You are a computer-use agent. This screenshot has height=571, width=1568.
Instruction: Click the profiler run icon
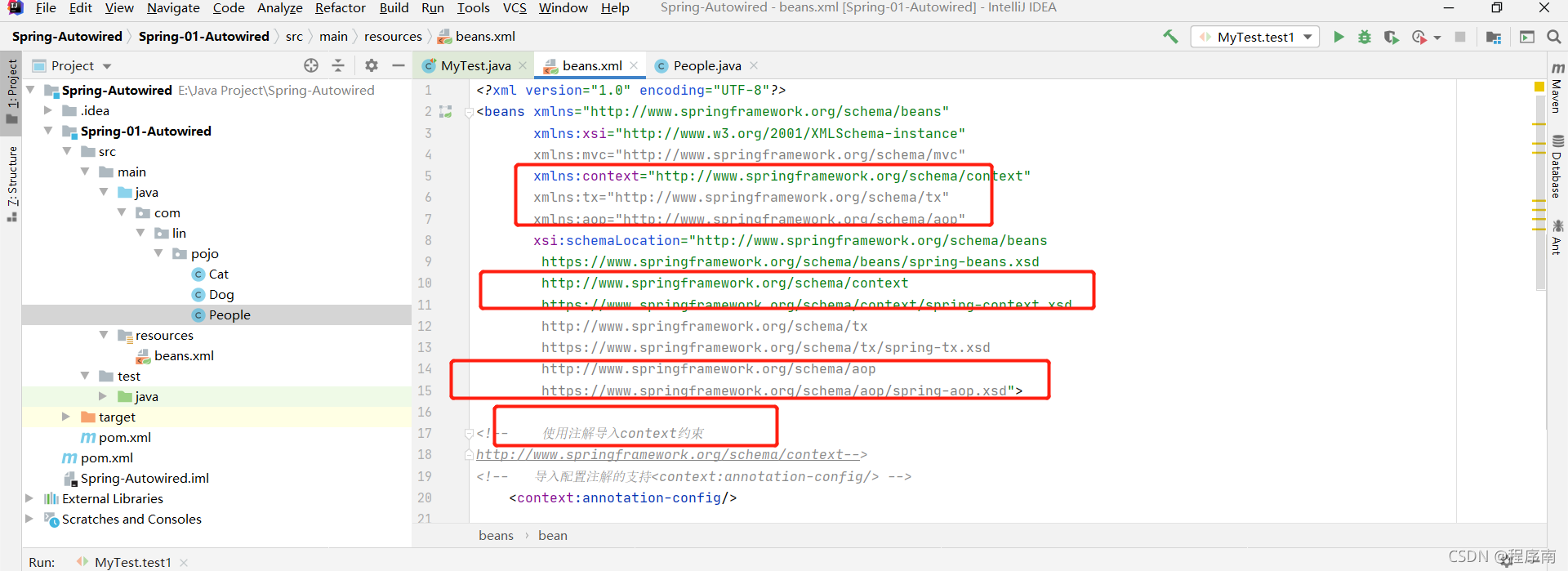point(1419,37)
